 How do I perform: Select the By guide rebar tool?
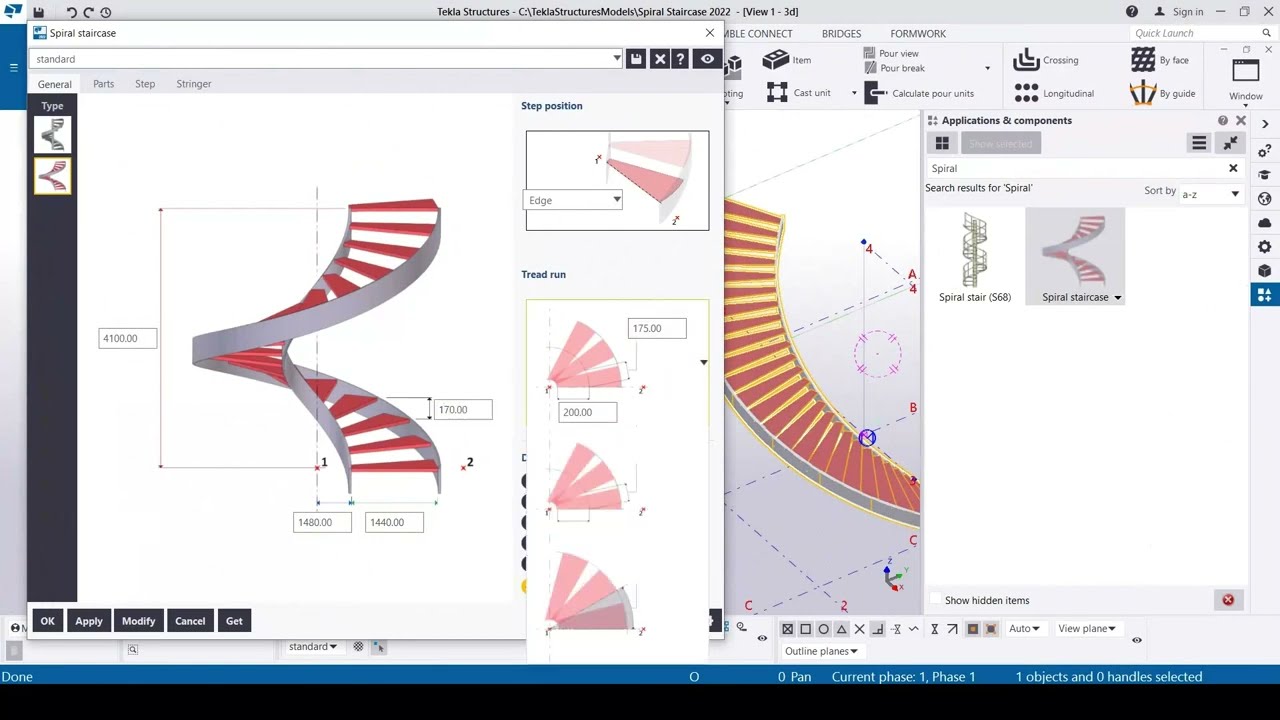[1163, 93]
